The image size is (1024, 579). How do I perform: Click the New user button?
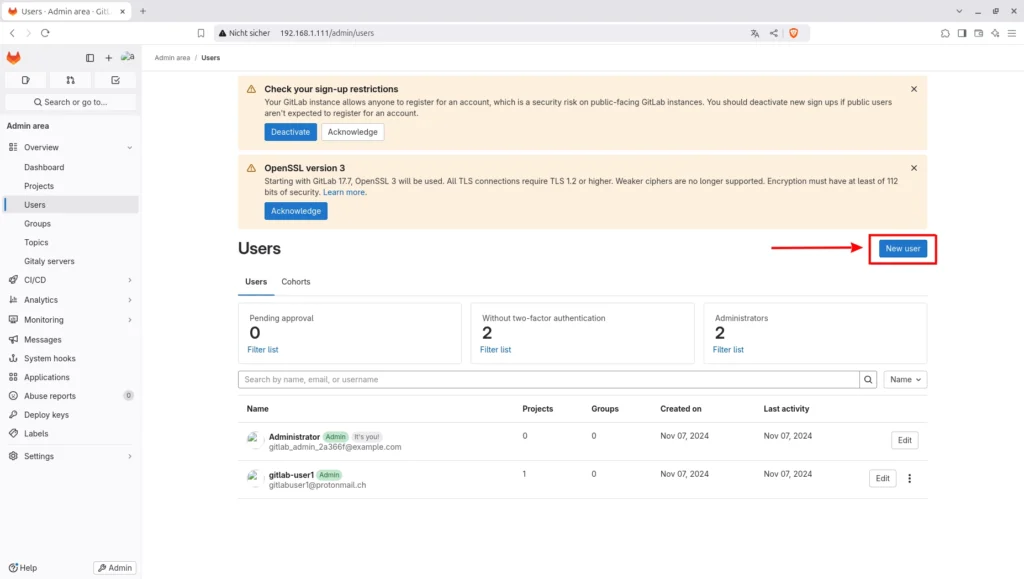click(x=902, y=249)
